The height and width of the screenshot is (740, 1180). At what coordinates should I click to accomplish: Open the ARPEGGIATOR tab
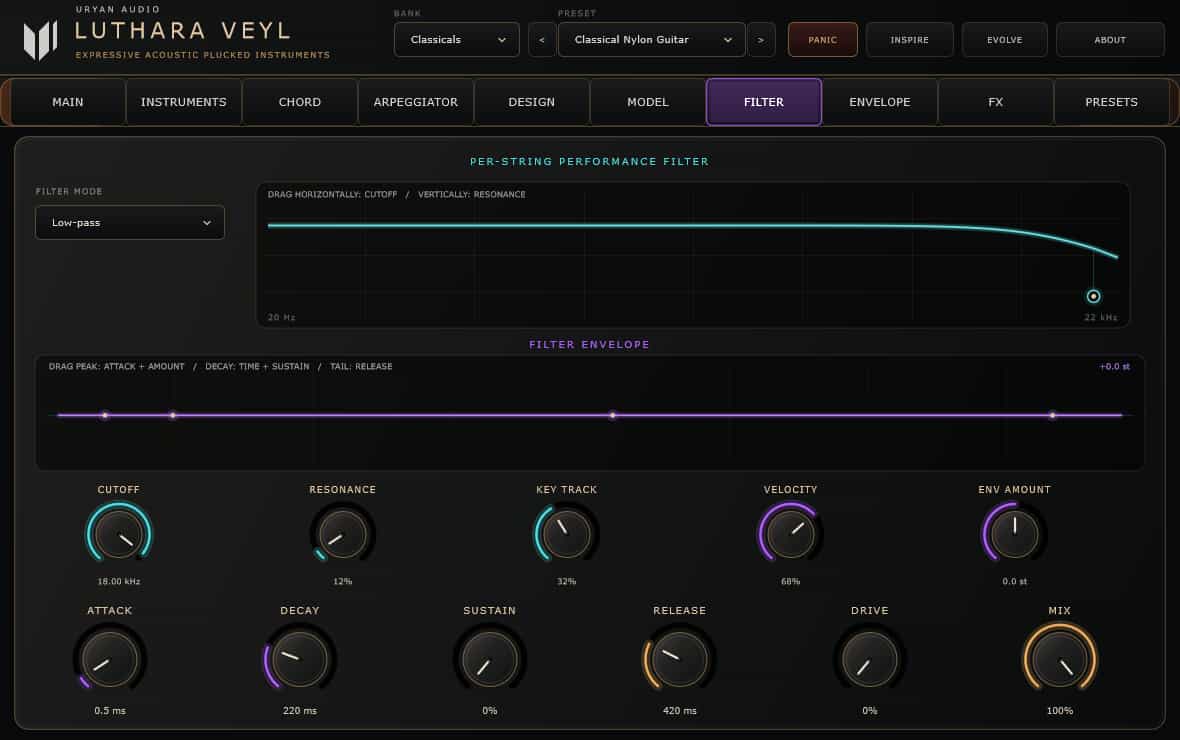tap(415, 102)
